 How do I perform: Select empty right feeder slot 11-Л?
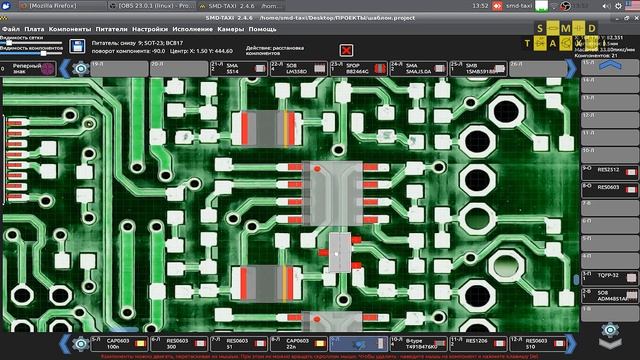610,138
